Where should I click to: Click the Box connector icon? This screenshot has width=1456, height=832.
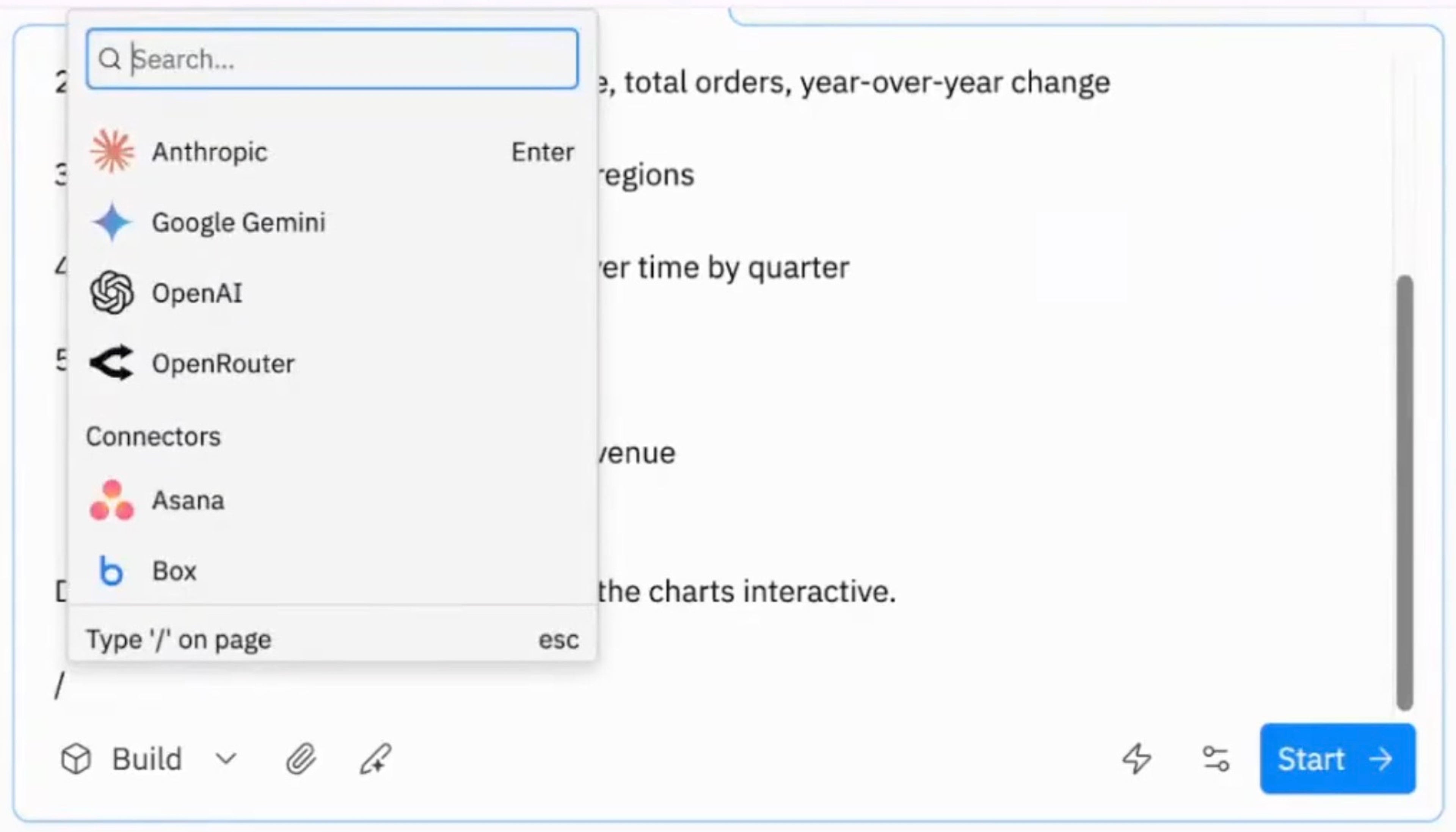[x=112, y=571]
